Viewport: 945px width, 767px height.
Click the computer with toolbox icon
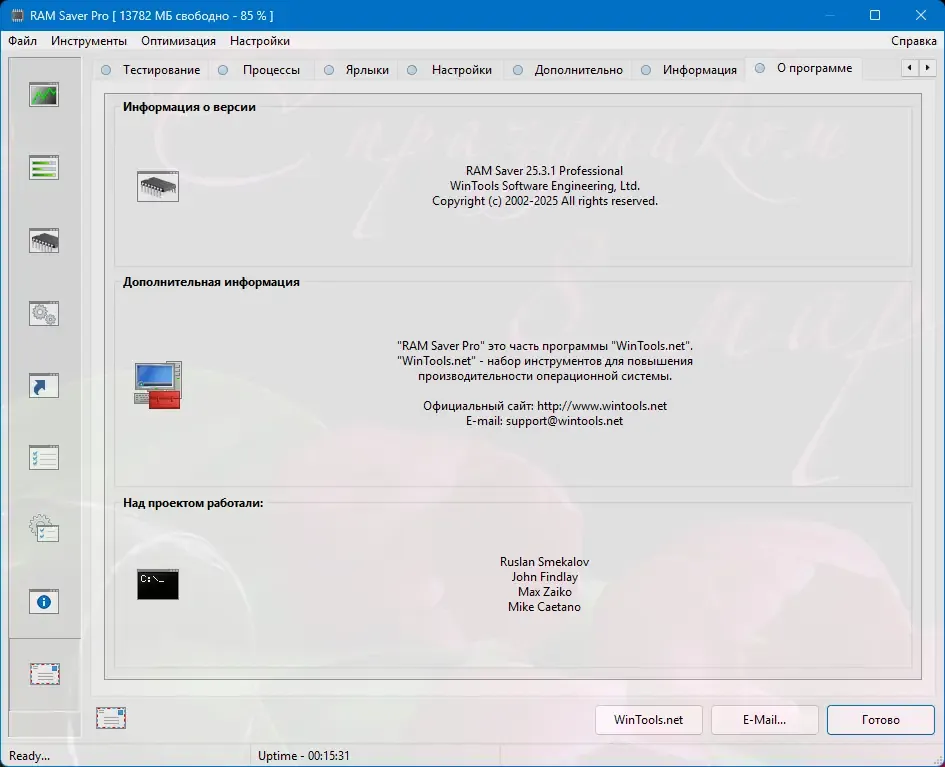[x=158, y=386]
